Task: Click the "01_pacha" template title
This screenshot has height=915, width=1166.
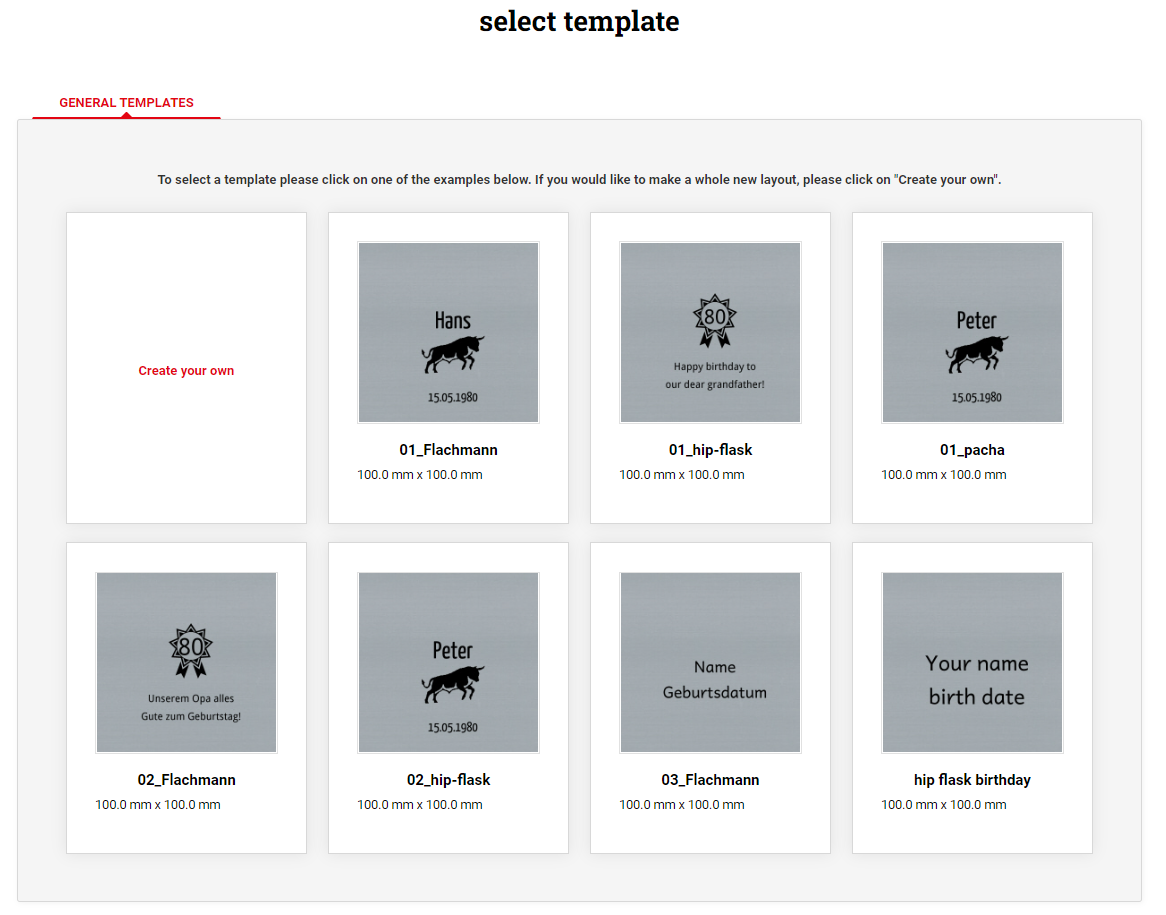Action: [x=972, y=450]
